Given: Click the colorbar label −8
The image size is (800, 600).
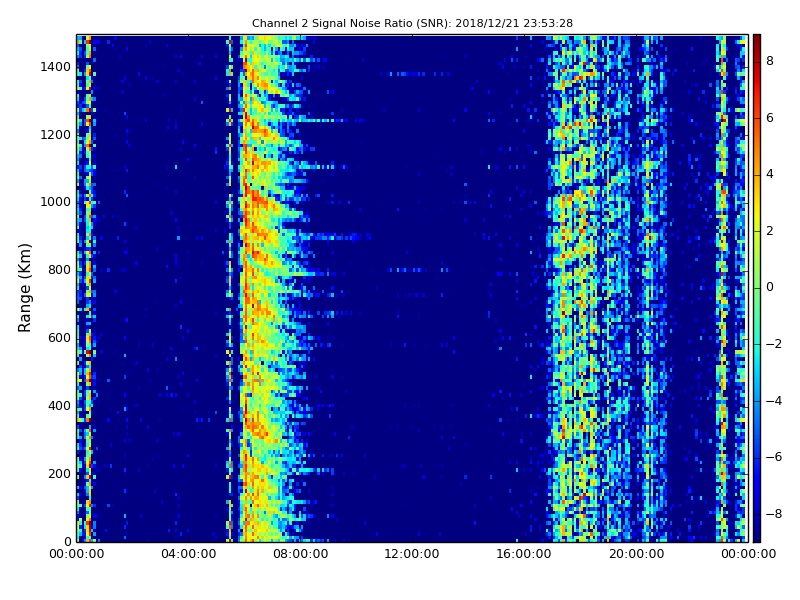Looking at the screenshot, I should (x=774, y=514).
